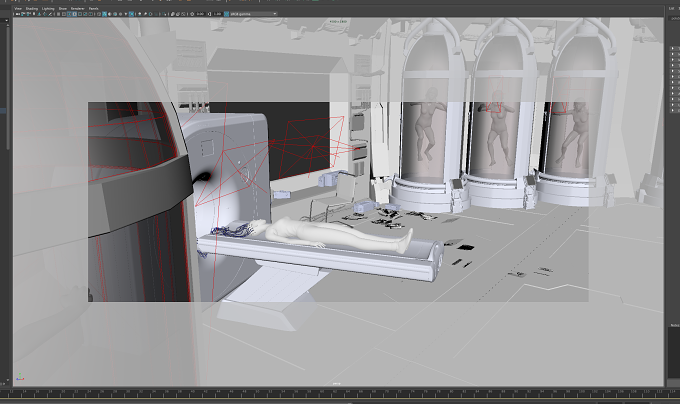This screenshot has width=680, height=404.
Task: Click the Wireframe on Shaded icon
Action: pyautogui.click(x=115, y=14)
